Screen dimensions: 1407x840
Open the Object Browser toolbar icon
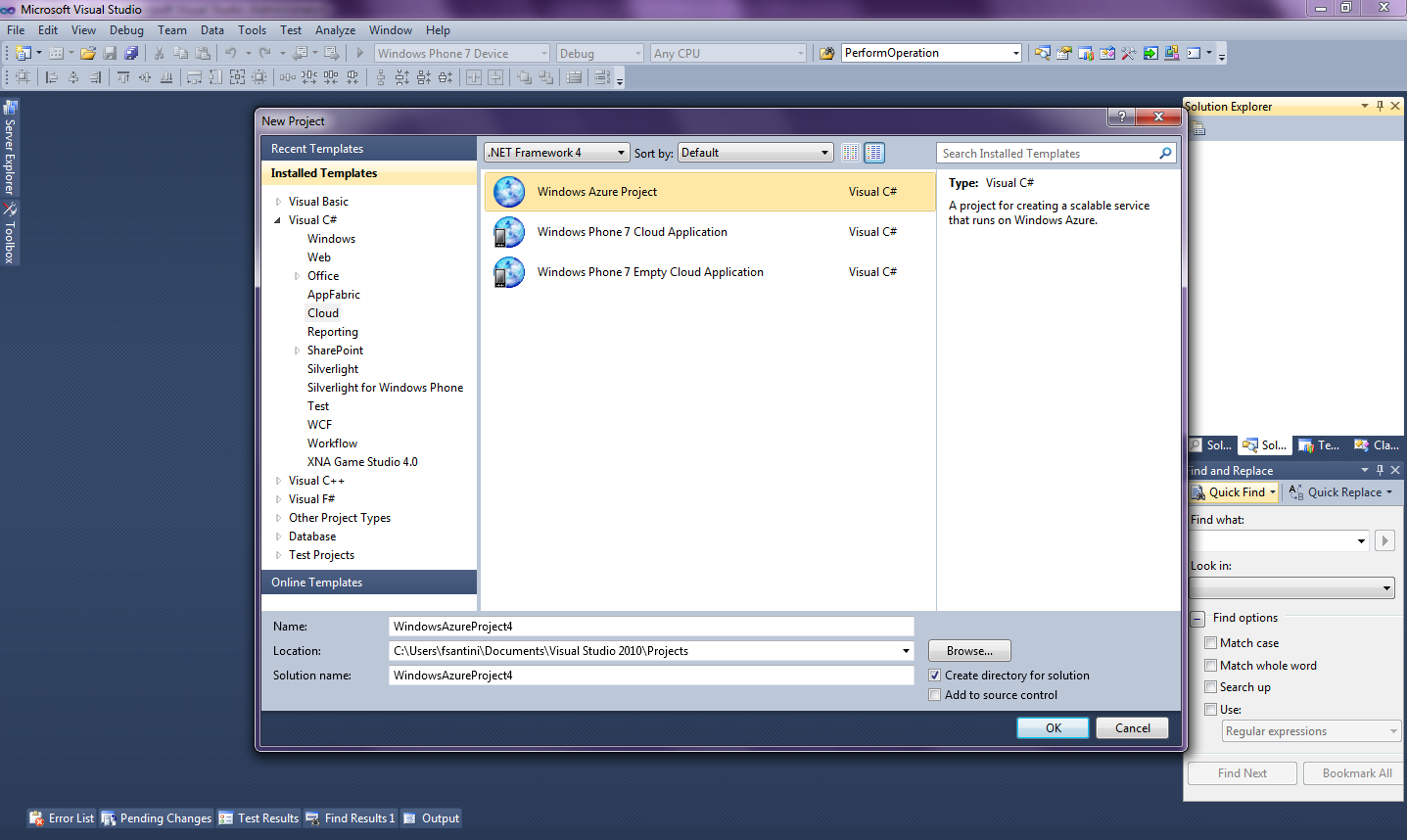tap(1107, 53)
